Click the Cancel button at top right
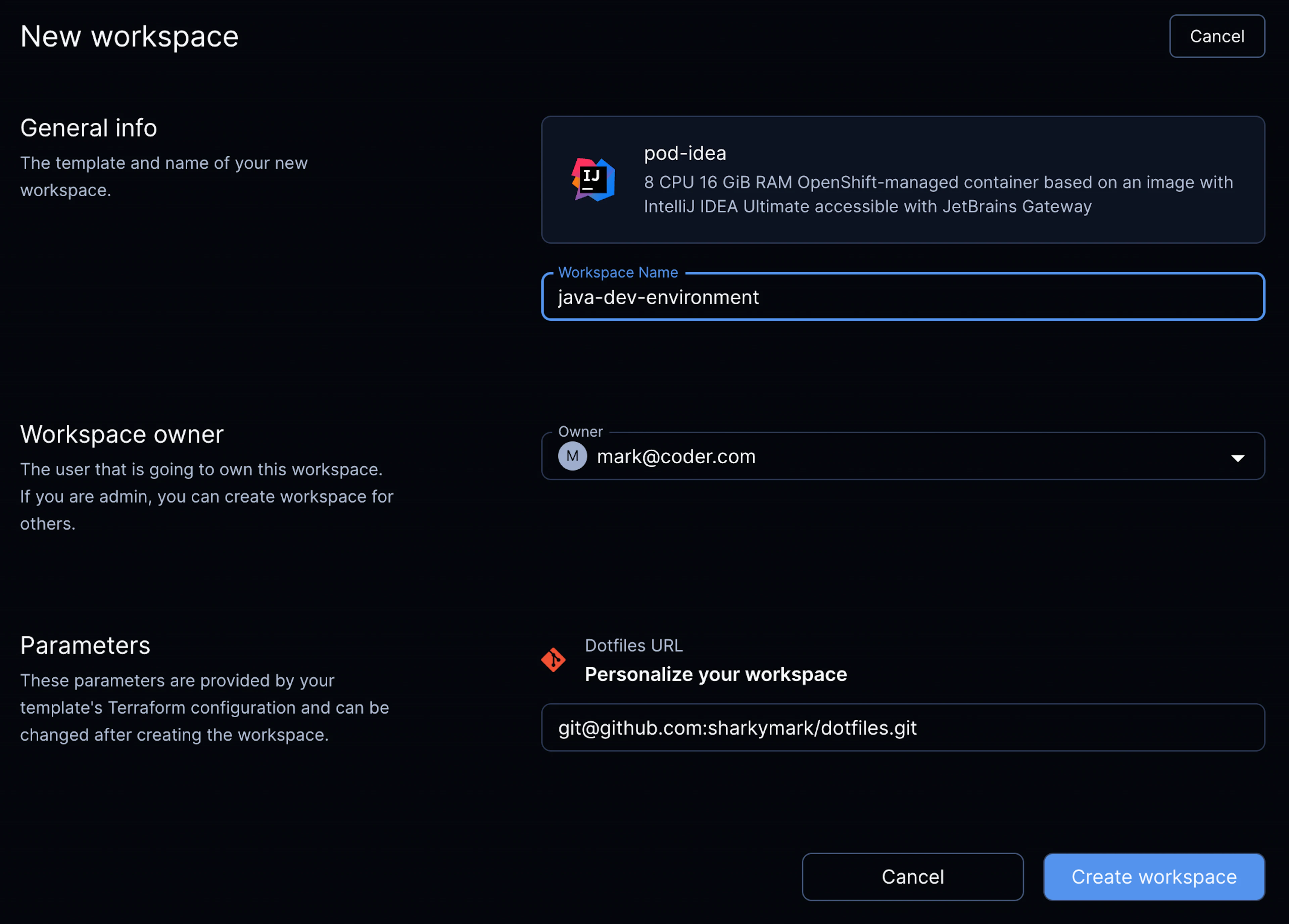Viewport: 1289px width, 924px height. (1217, 36)
